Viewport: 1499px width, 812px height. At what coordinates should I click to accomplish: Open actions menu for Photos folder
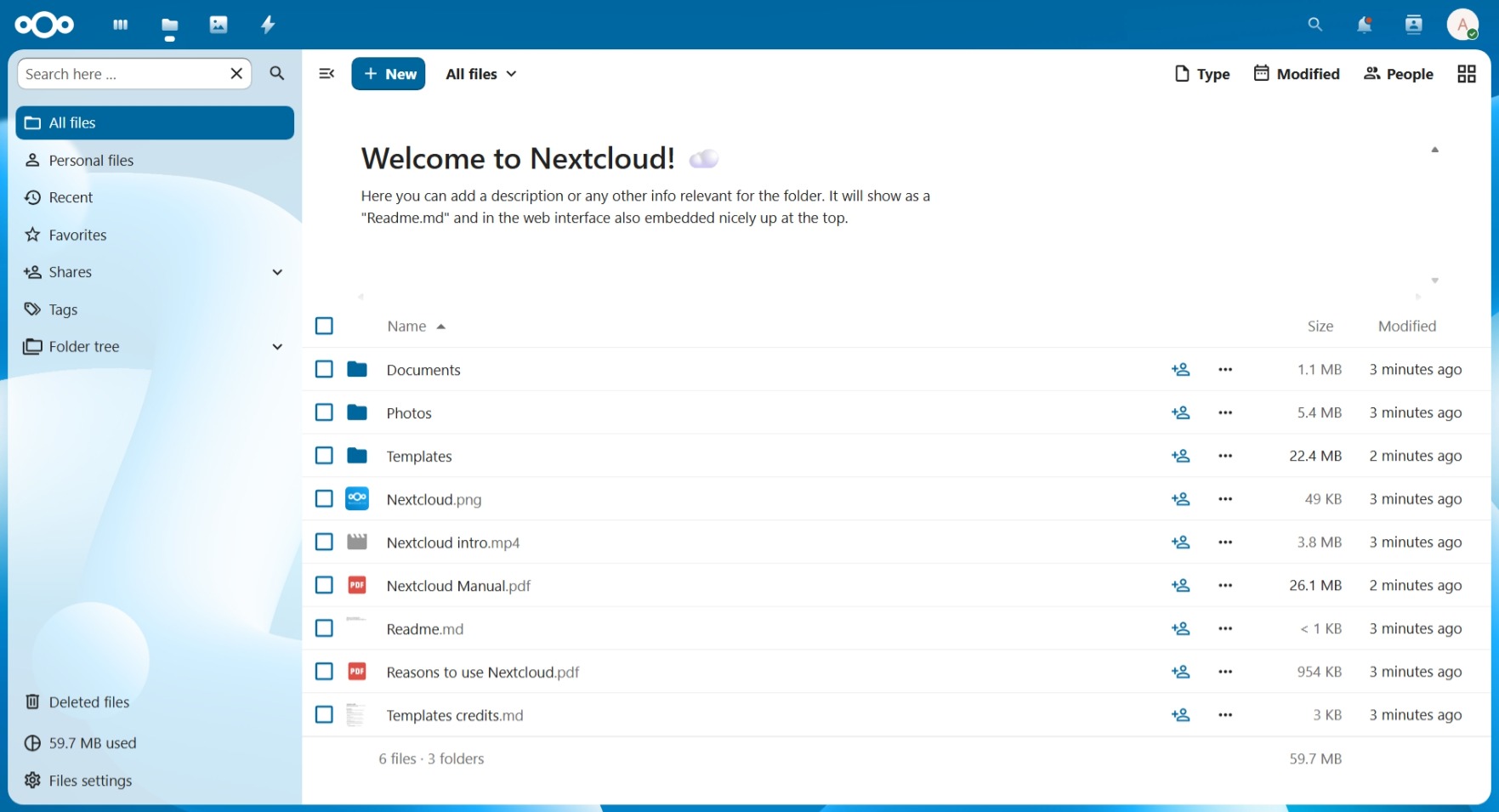[x=1225, y=413]
